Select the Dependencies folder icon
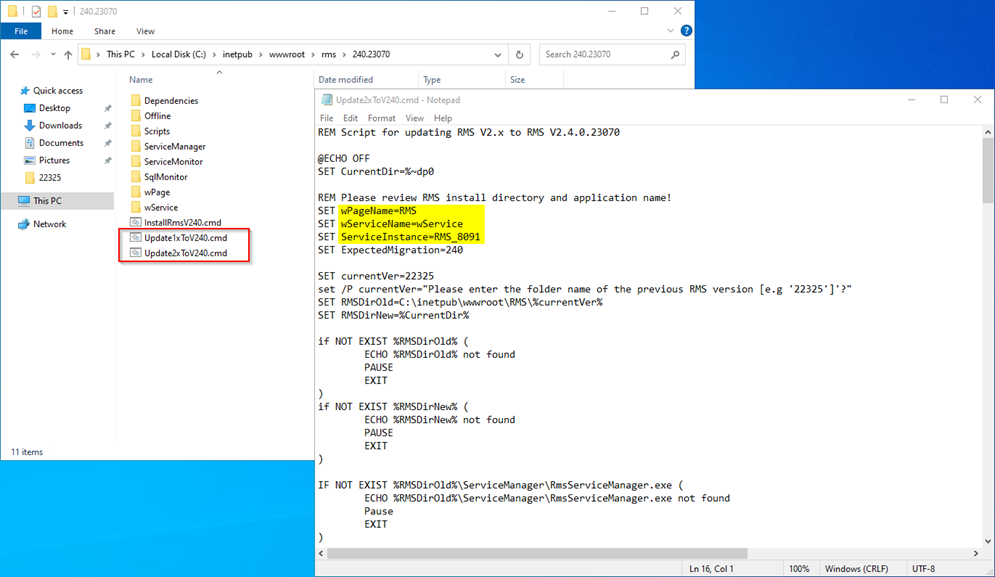 pyautogui.click(x=135, y=100)
